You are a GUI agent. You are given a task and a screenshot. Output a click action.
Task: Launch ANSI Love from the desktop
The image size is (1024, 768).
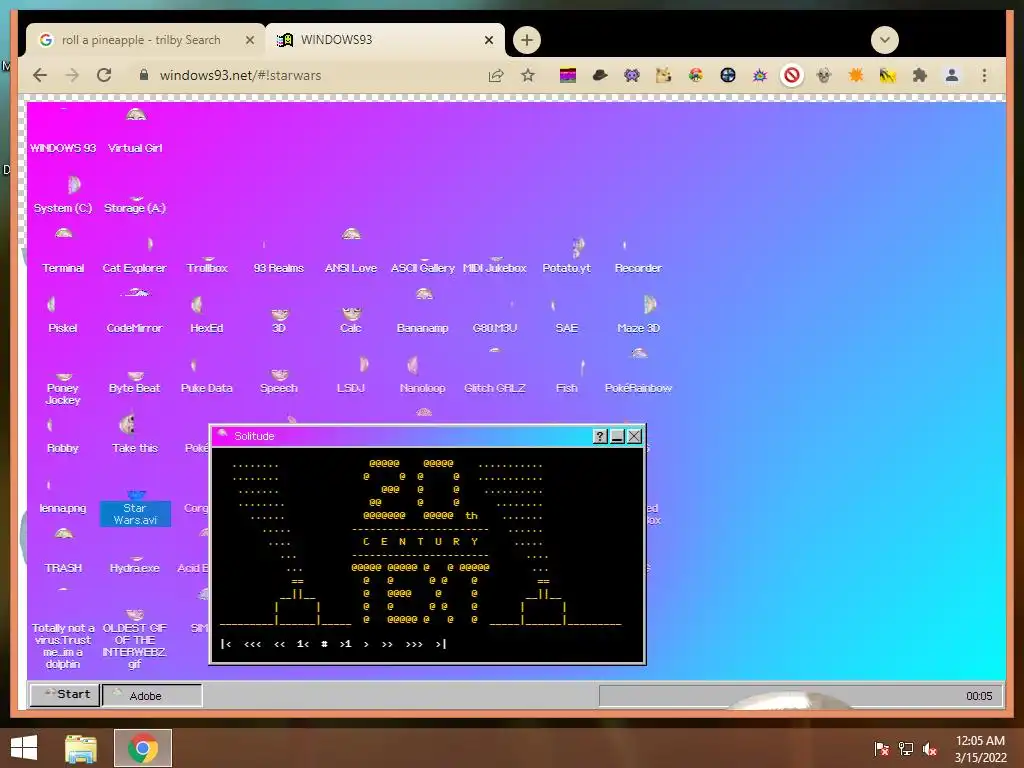[x=351, y=251]
